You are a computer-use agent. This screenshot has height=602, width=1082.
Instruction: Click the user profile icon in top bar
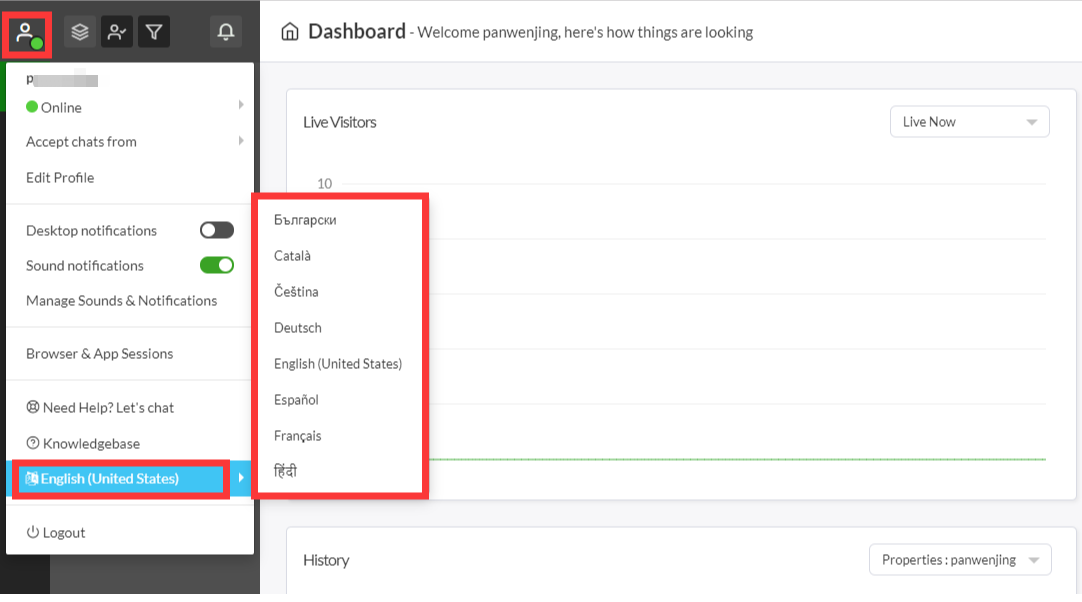pos(24,33)
